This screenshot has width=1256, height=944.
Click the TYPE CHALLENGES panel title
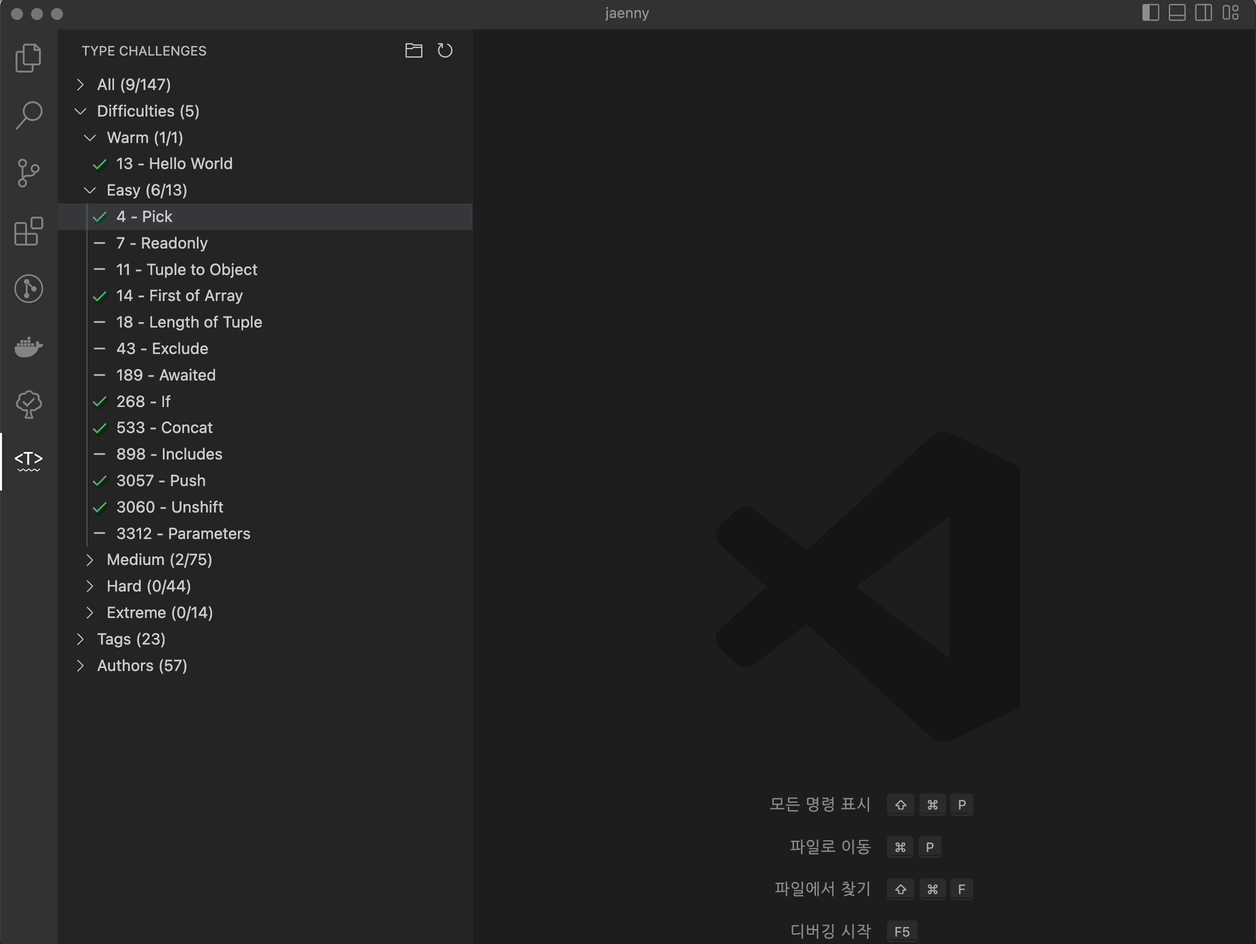[144, 51]
